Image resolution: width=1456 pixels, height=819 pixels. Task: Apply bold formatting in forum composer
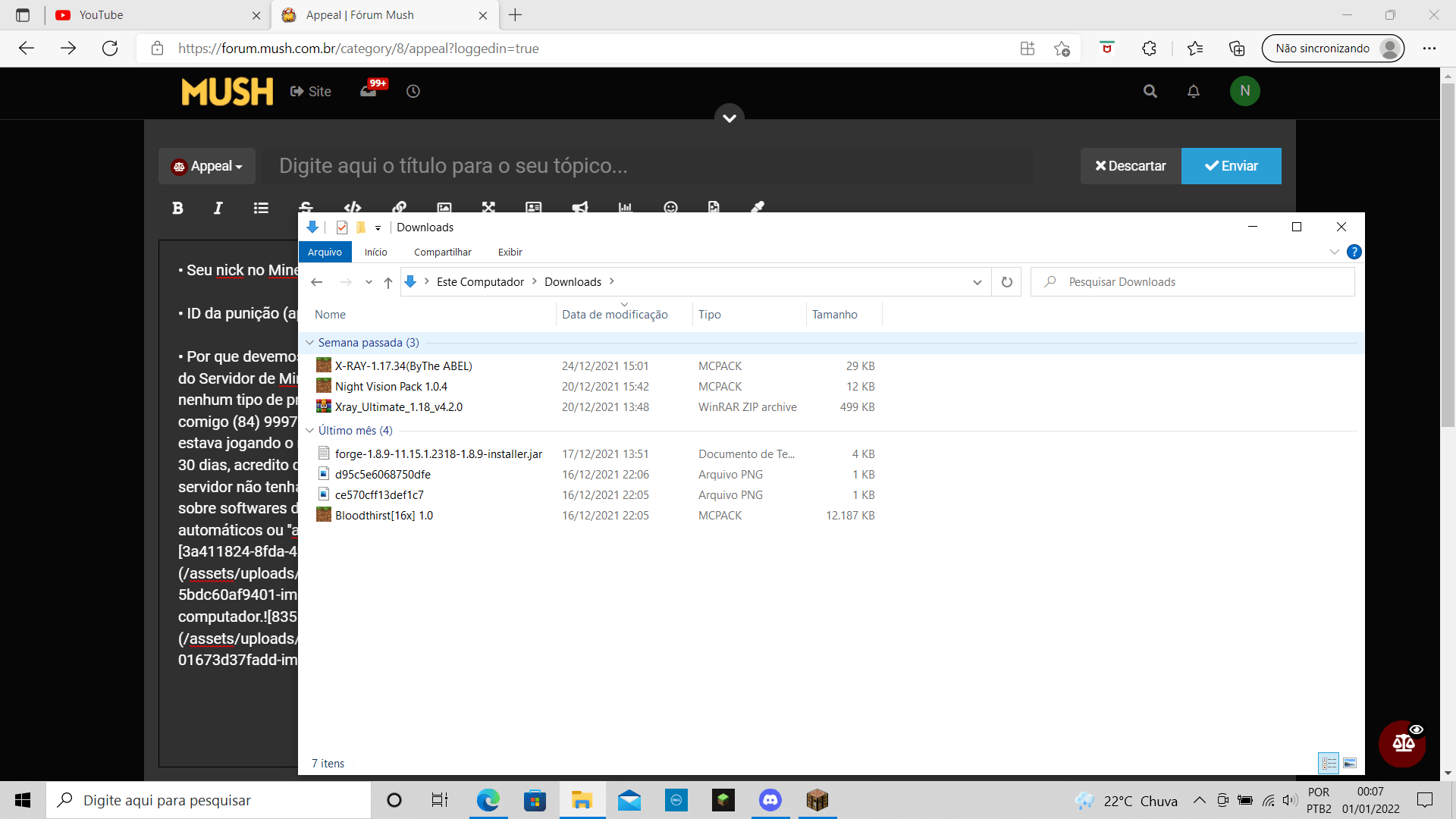tap(177, 208)
